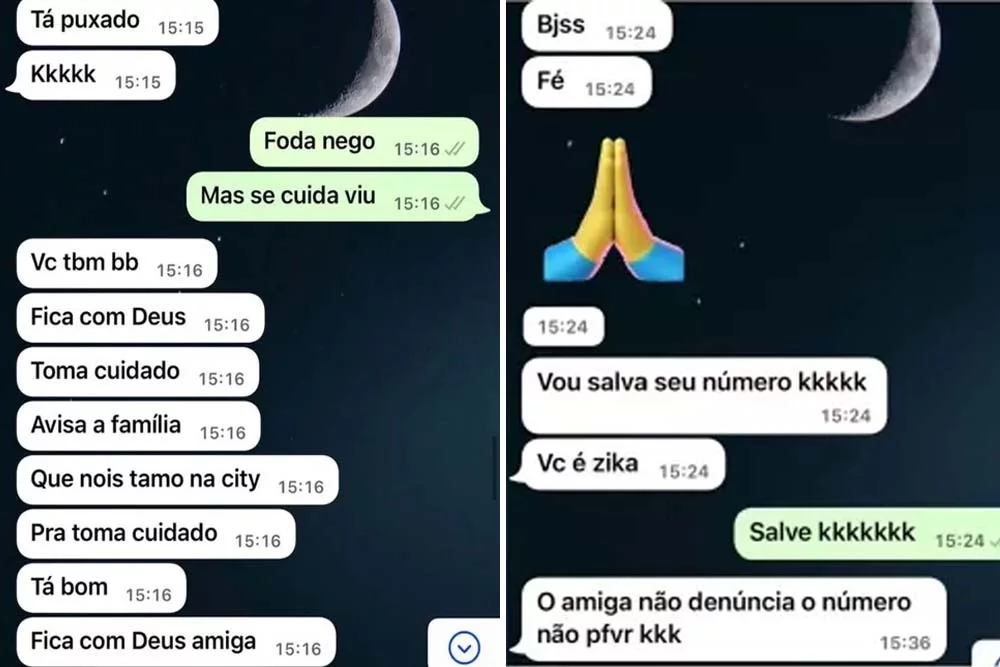
Task: Tap double check marks on 'Foda nego'
Action: click(x=455, y=149)
